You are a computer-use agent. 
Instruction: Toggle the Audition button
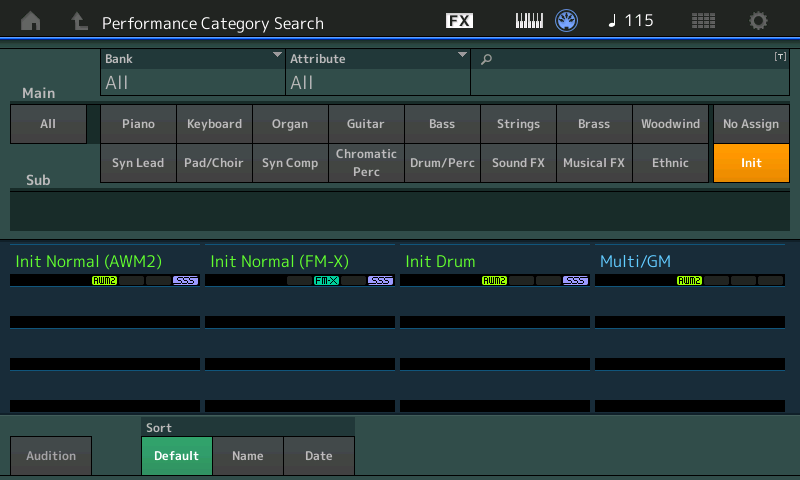click(51, 456)
